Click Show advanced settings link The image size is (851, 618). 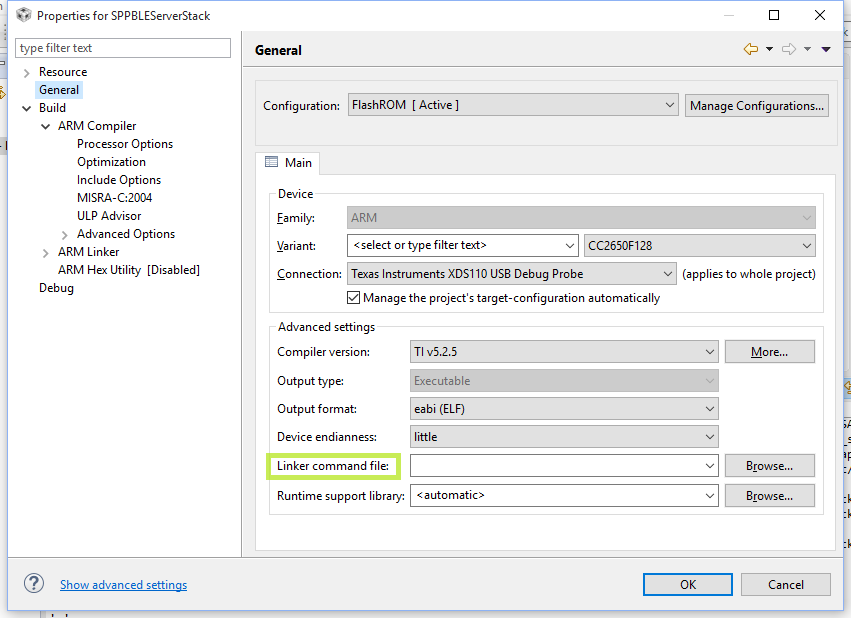coord(123,585)
